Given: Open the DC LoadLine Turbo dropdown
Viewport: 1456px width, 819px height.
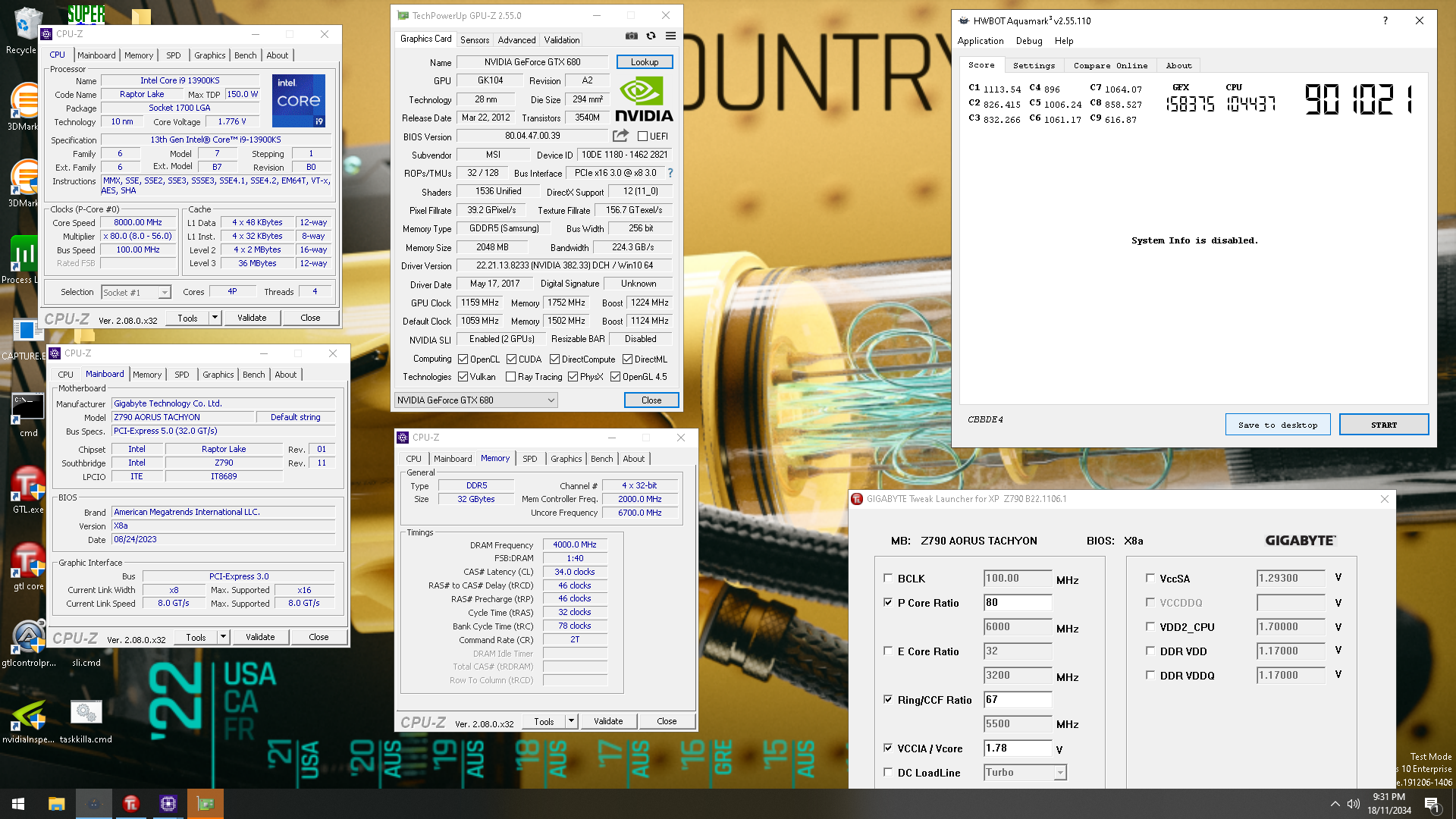Looking at the screenshot, I should click(x=1025, y=772).
